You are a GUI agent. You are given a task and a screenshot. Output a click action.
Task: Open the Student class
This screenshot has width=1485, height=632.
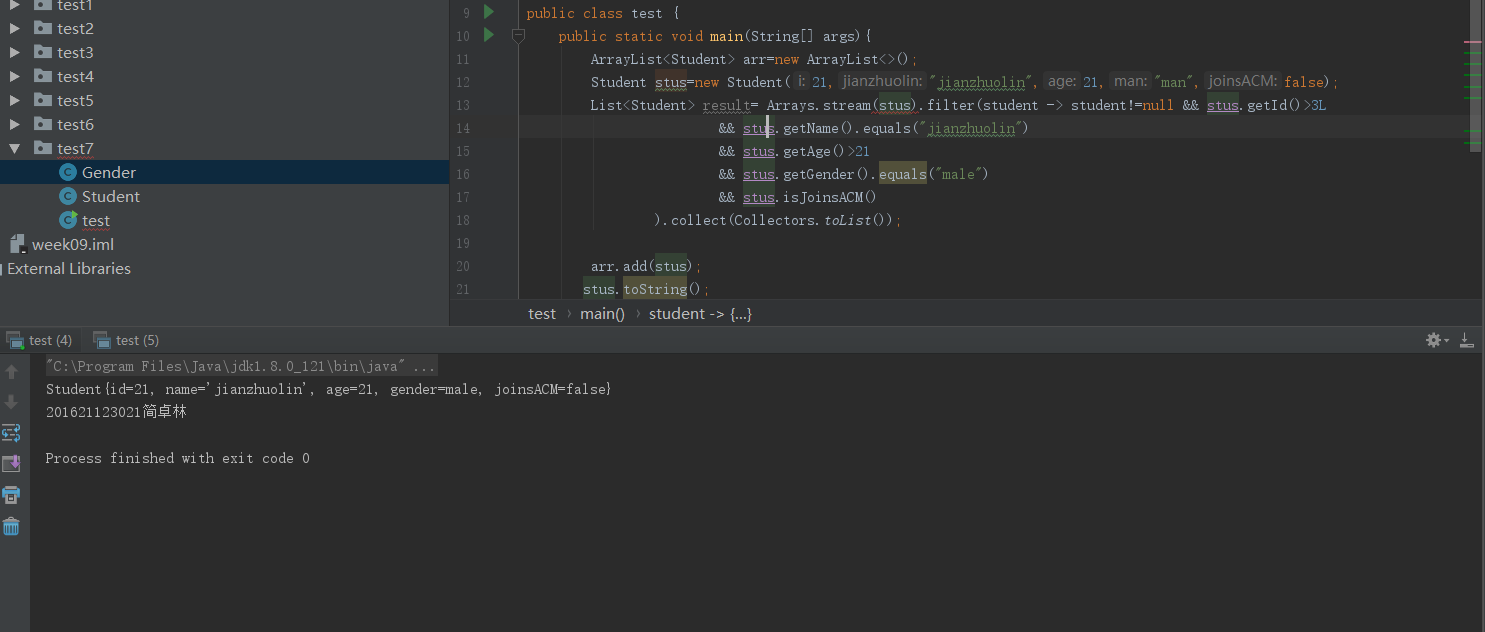click(x=111, y=196)
